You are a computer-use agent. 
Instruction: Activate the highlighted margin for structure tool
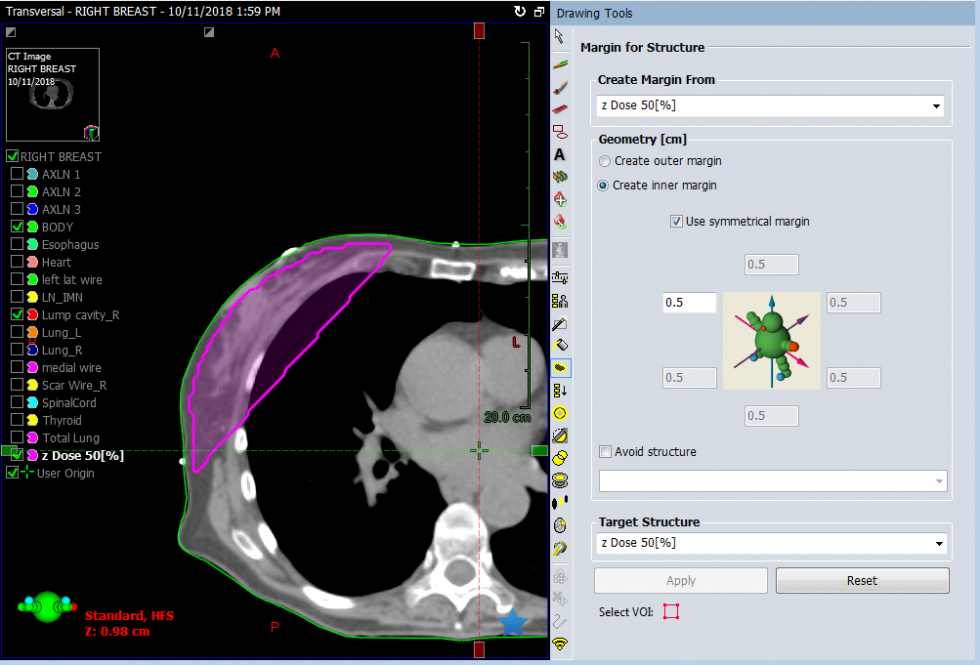560,367
